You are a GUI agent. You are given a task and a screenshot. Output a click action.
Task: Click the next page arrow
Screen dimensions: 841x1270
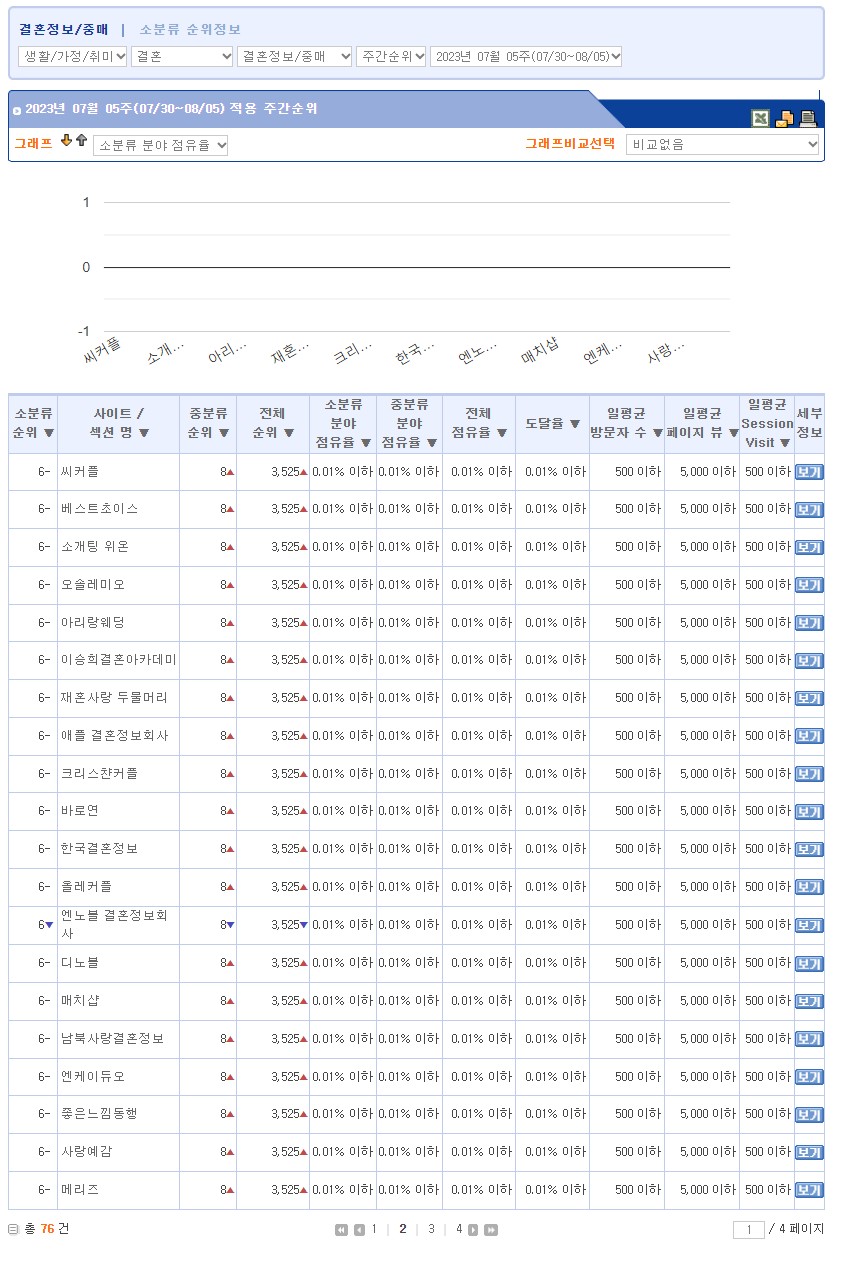(473, 1230)
